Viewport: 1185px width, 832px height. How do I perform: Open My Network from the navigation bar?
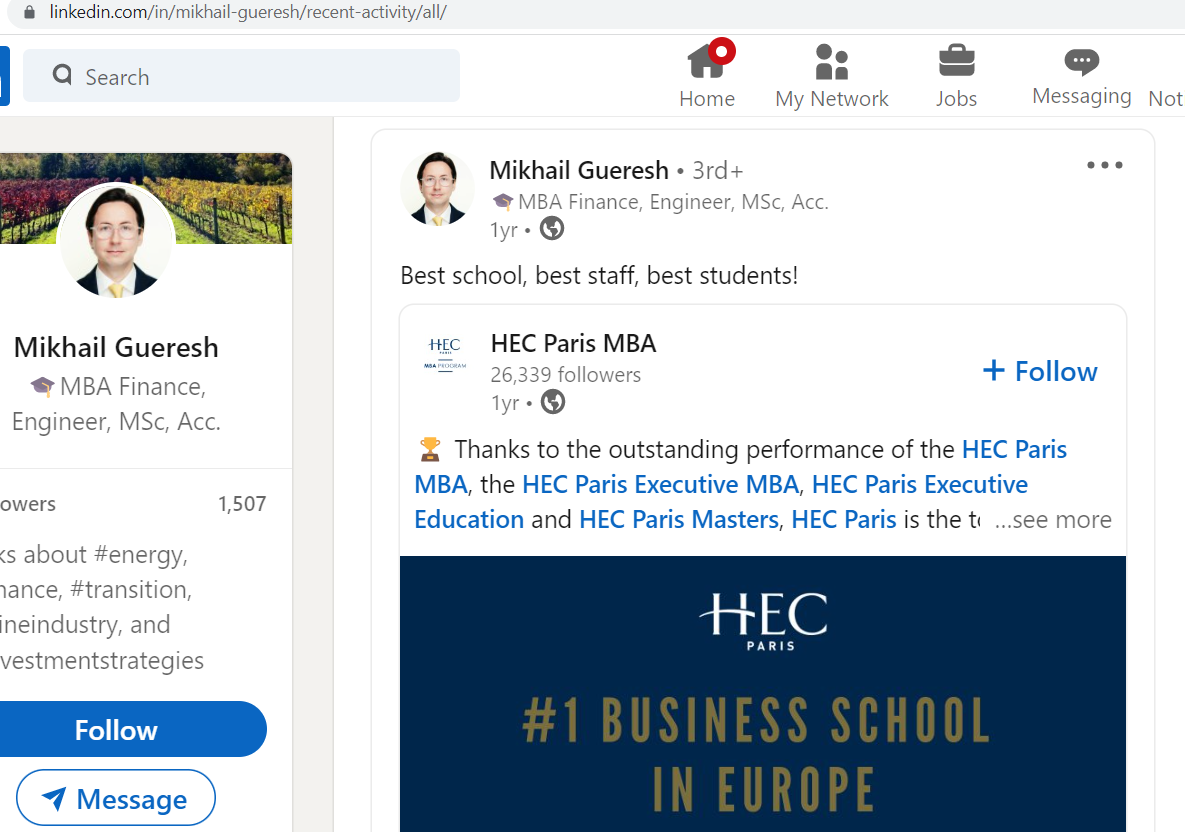click(x=831, y=76)
